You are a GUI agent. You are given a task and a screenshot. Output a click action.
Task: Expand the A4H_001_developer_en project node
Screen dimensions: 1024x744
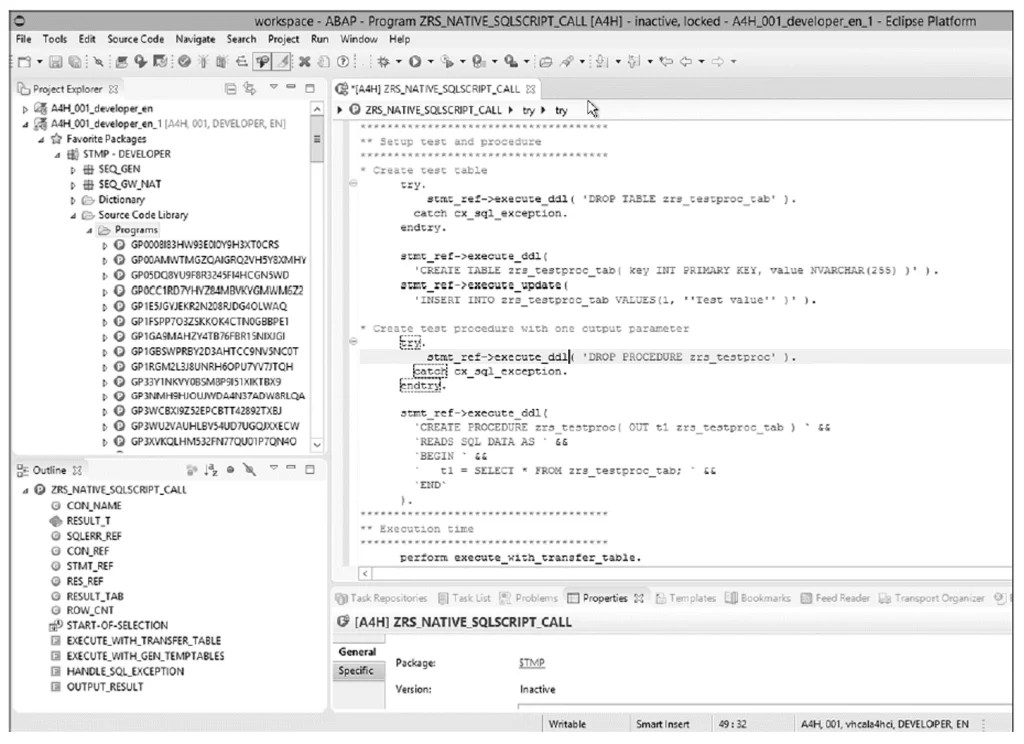pos(25,109)
